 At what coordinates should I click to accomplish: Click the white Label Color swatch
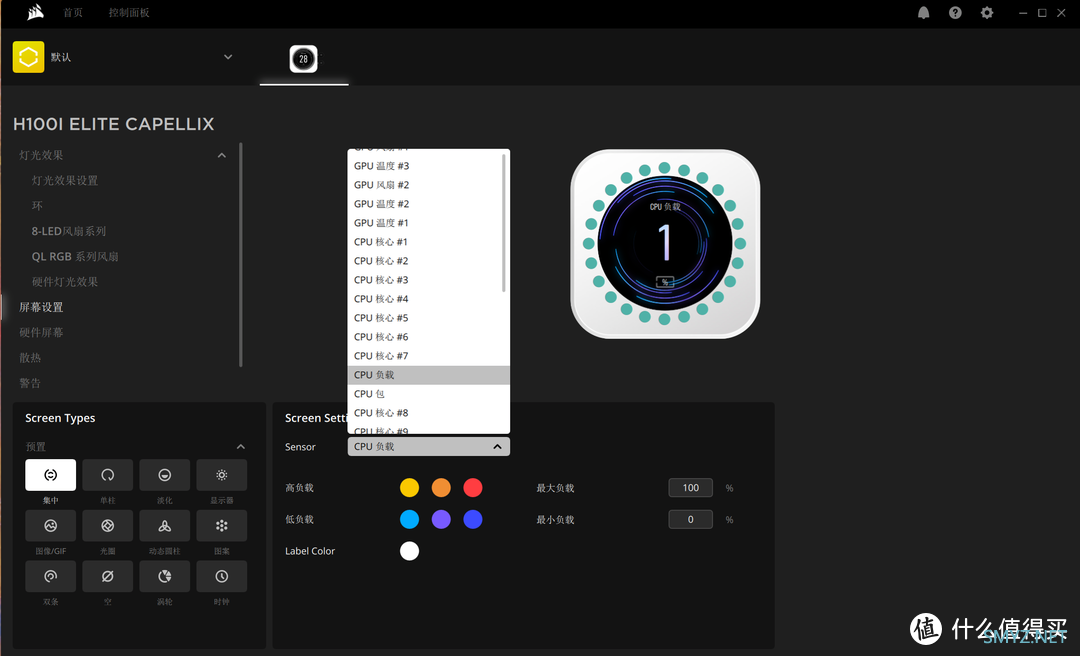coord(409,551)
